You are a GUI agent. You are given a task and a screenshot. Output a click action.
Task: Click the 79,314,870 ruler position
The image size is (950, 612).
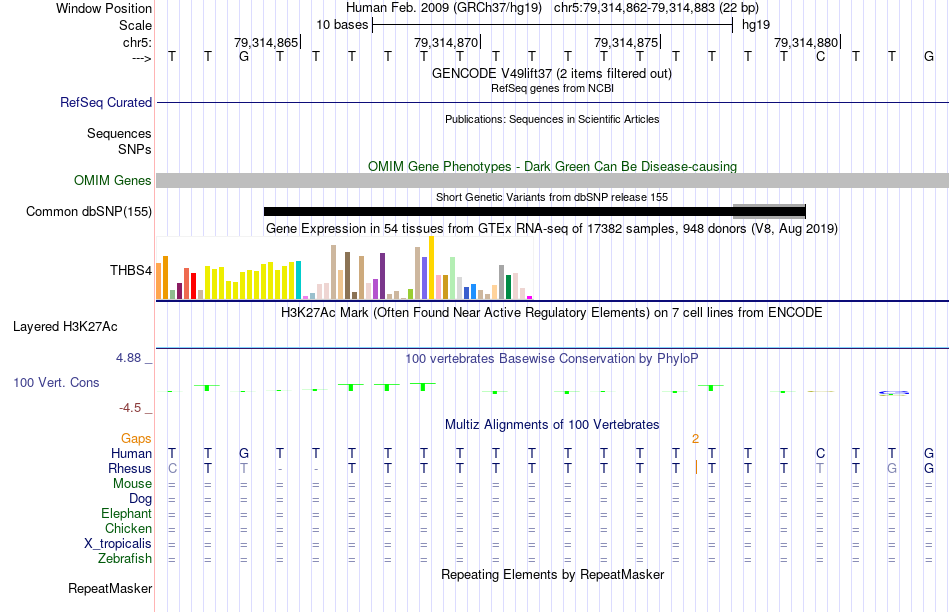pyautogui.click(x=447, y=42)
